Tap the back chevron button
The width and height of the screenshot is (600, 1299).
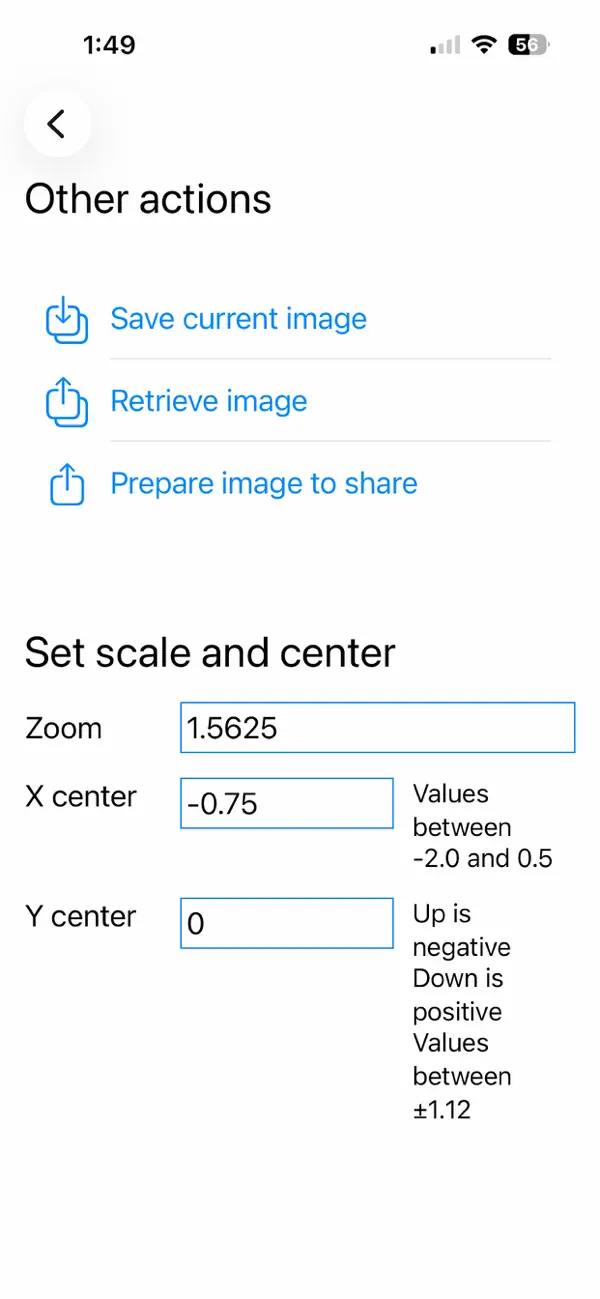point(57,124)
